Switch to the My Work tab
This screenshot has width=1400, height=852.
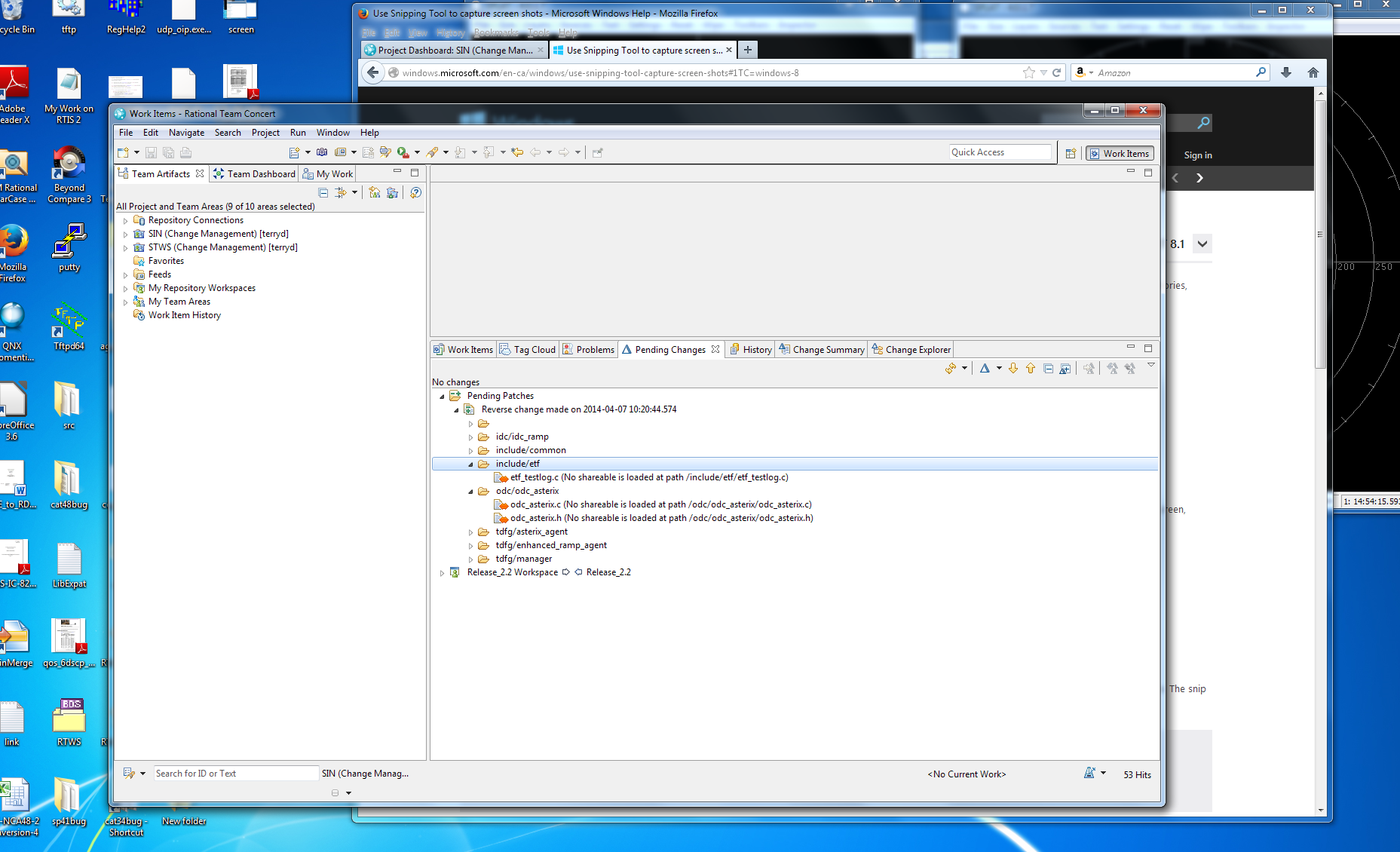coord(328,174)
